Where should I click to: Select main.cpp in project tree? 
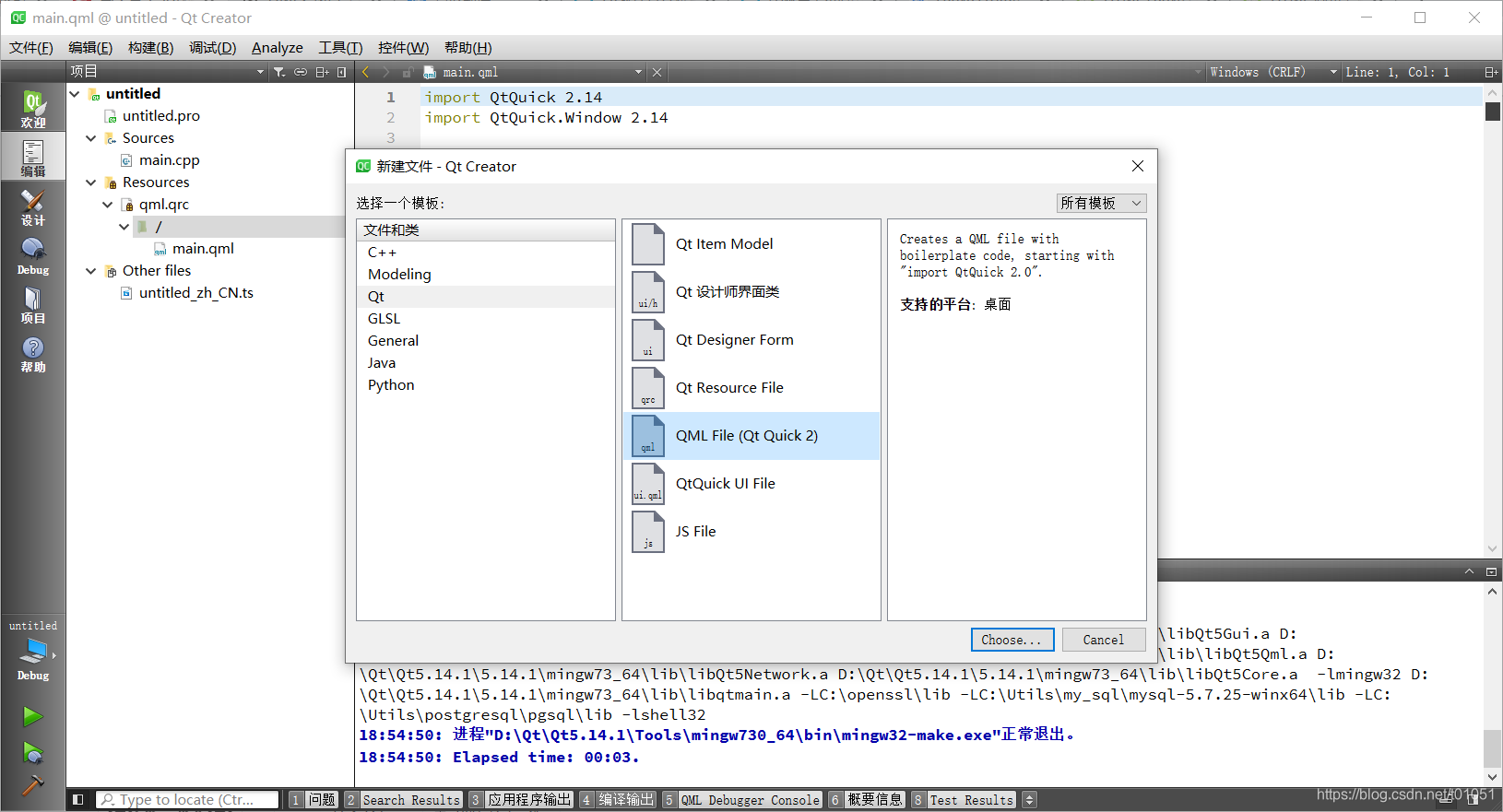[169, 160]
